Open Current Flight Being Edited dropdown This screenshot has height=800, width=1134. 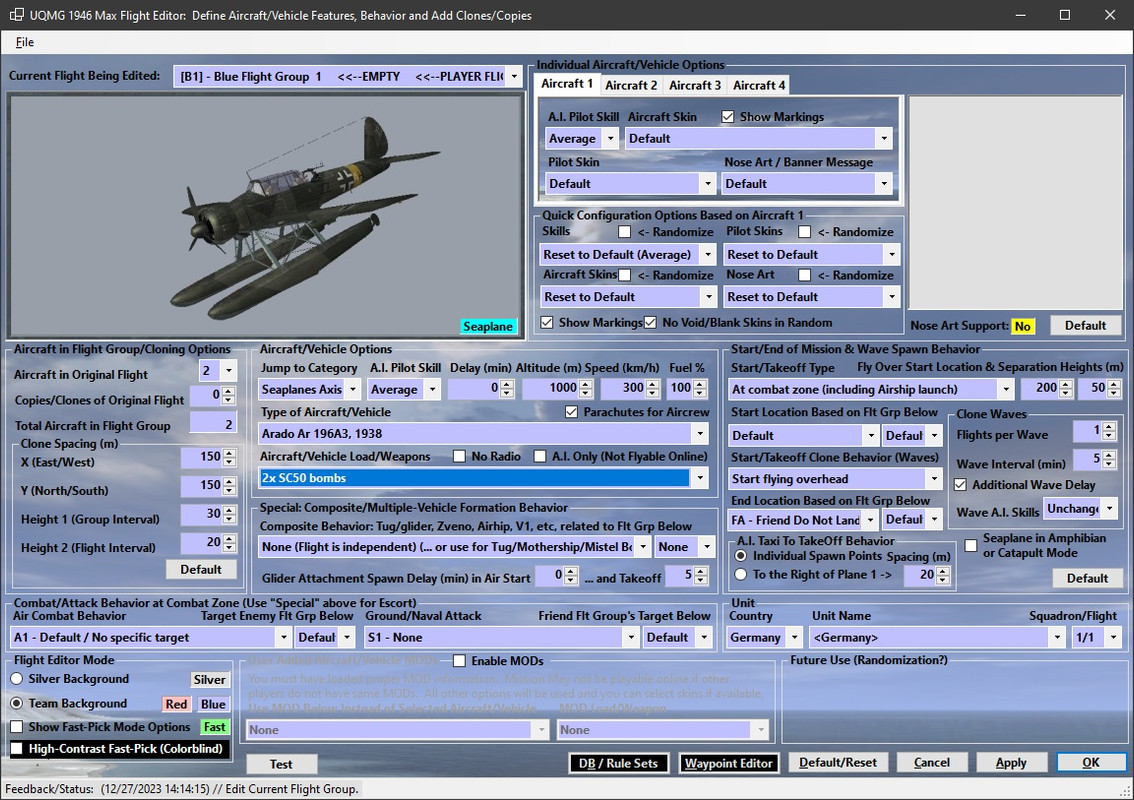tap(513, 76)
